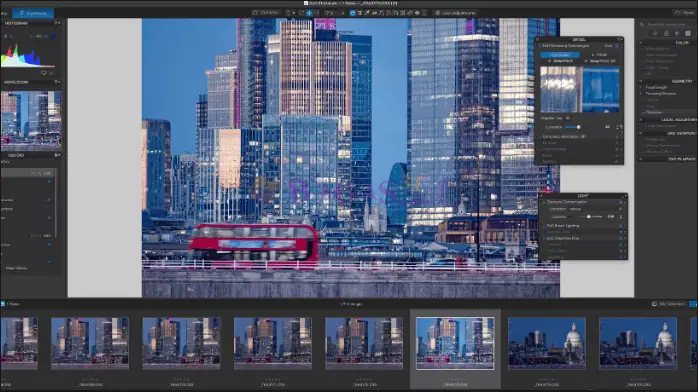Image resolution: width=698 pixels, height=392 pixels.
Task: Expand the DxO Smart Lighting section
Action: pos(544,226)
